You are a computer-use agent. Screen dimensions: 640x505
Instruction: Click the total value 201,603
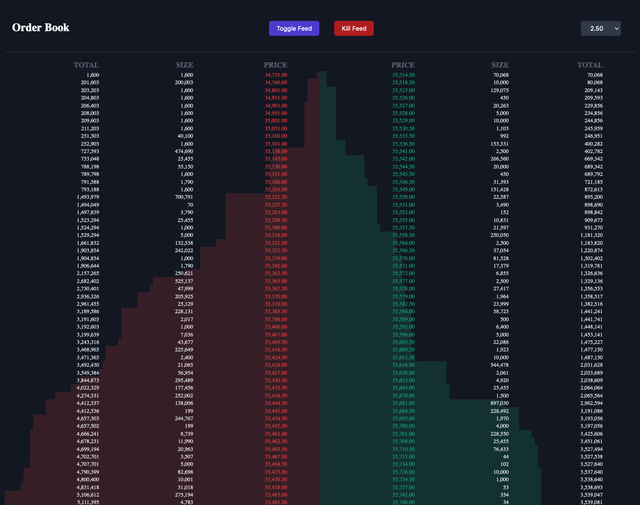click(x=90, y=82)
